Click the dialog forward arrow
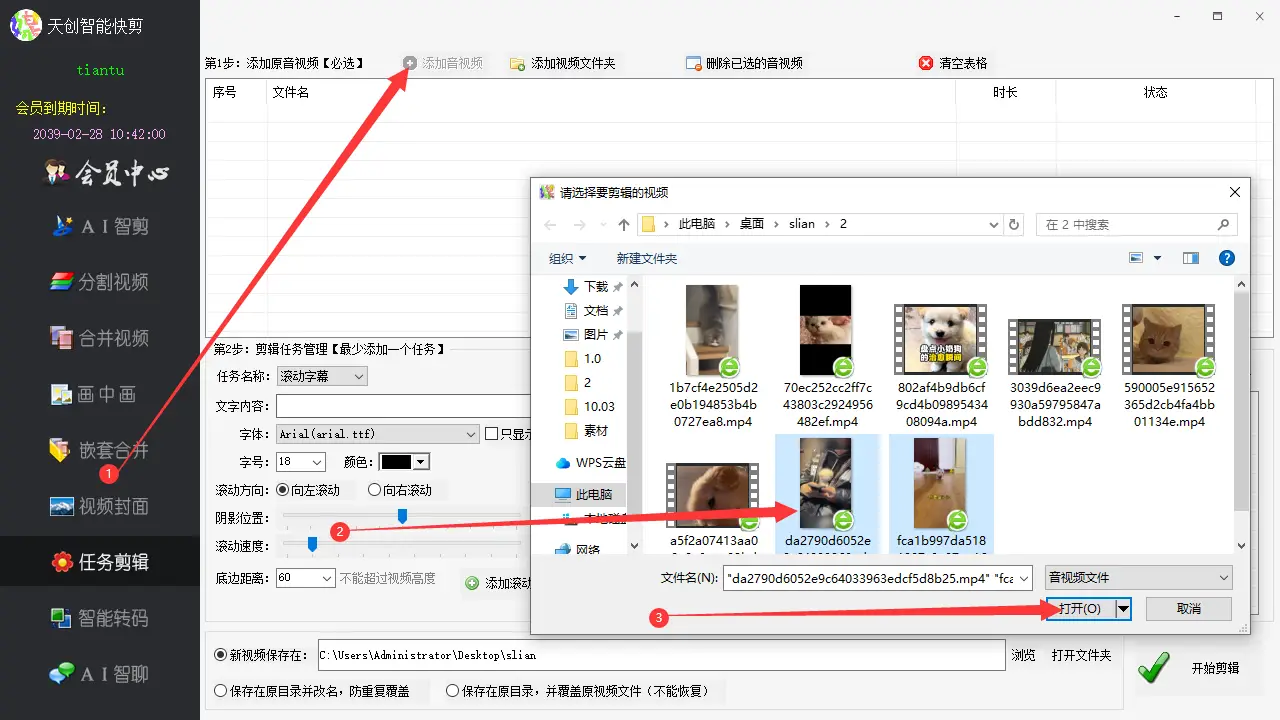Screen dimensions: 1280x720 (x=580, y=225)
